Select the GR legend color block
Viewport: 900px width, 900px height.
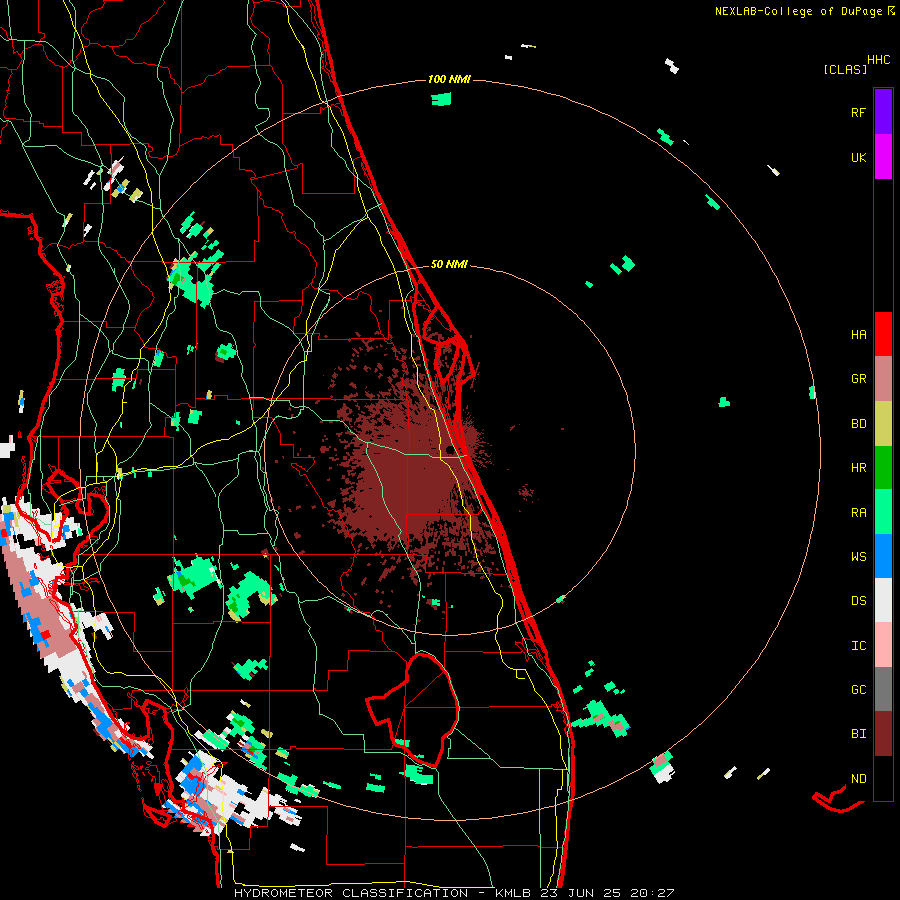click(x=883, y=379)
